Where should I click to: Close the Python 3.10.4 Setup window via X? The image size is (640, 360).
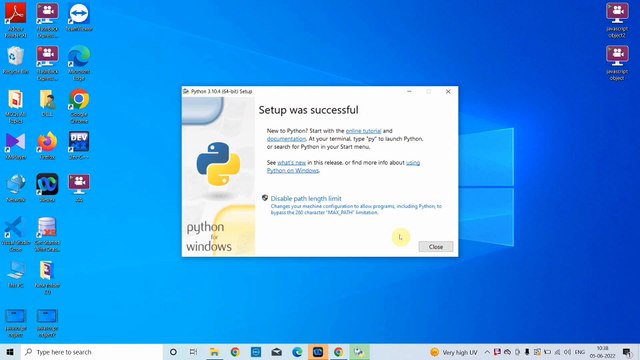pos(448,91)
